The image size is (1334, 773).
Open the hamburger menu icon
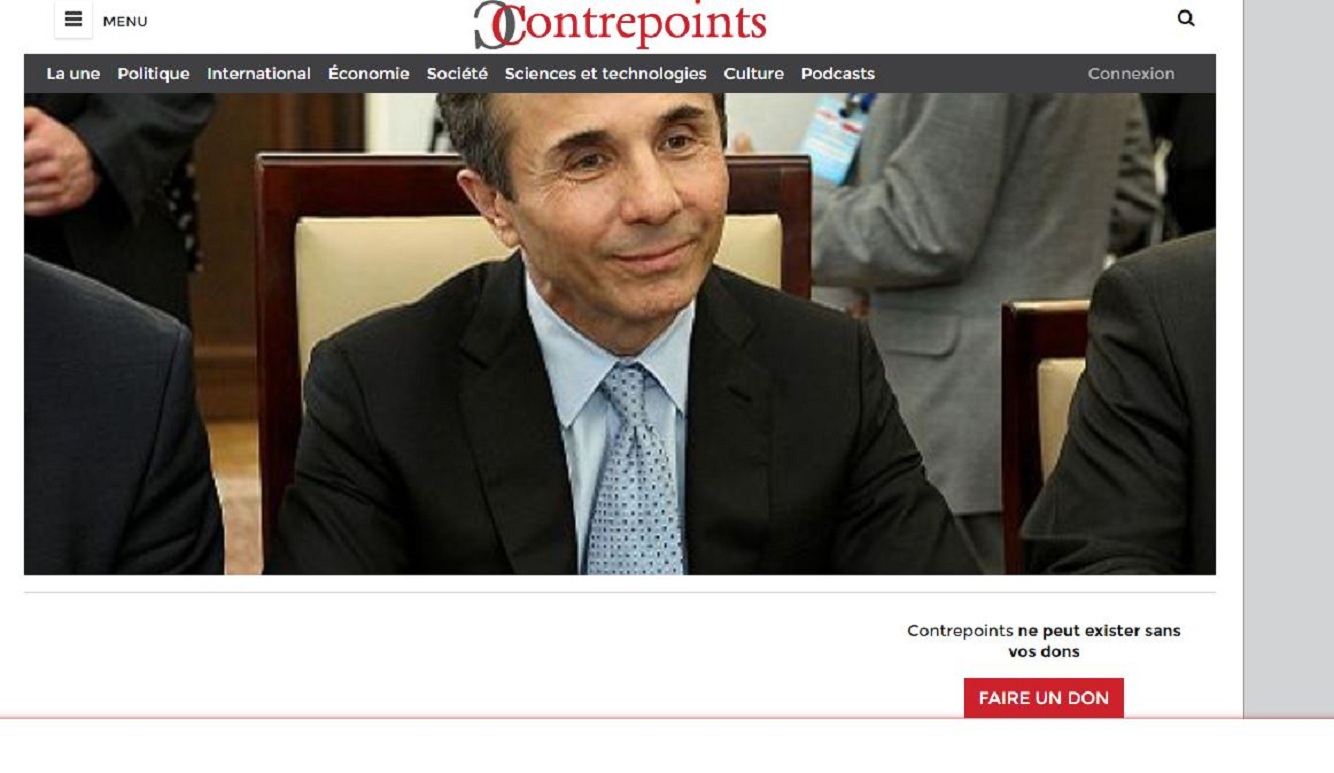(73, 20)
